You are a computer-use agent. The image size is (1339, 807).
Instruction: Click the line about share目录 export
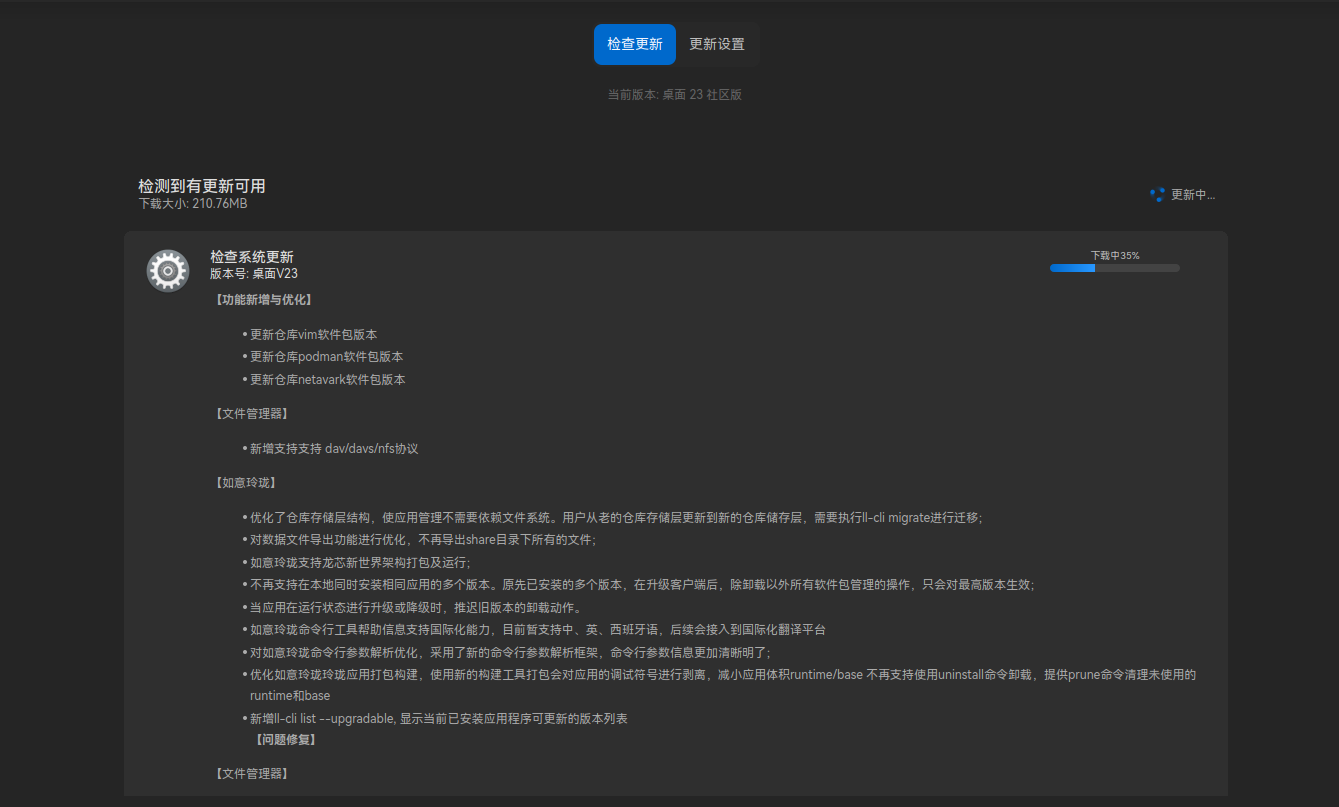click(x=423, y=540)
